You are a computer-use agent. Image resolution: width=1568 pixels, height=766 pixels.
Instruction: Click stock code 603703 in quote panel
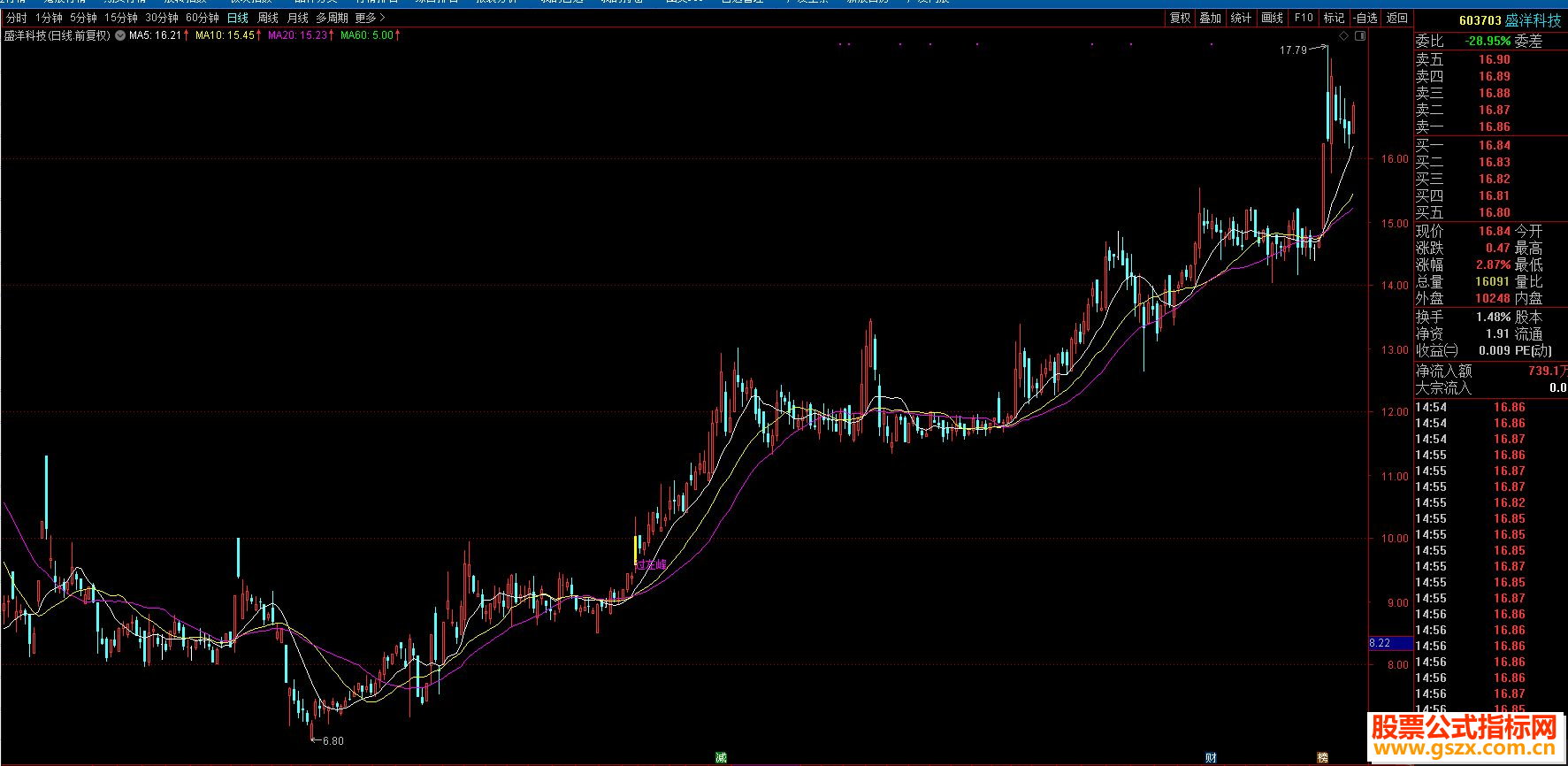pos(1480,20)
